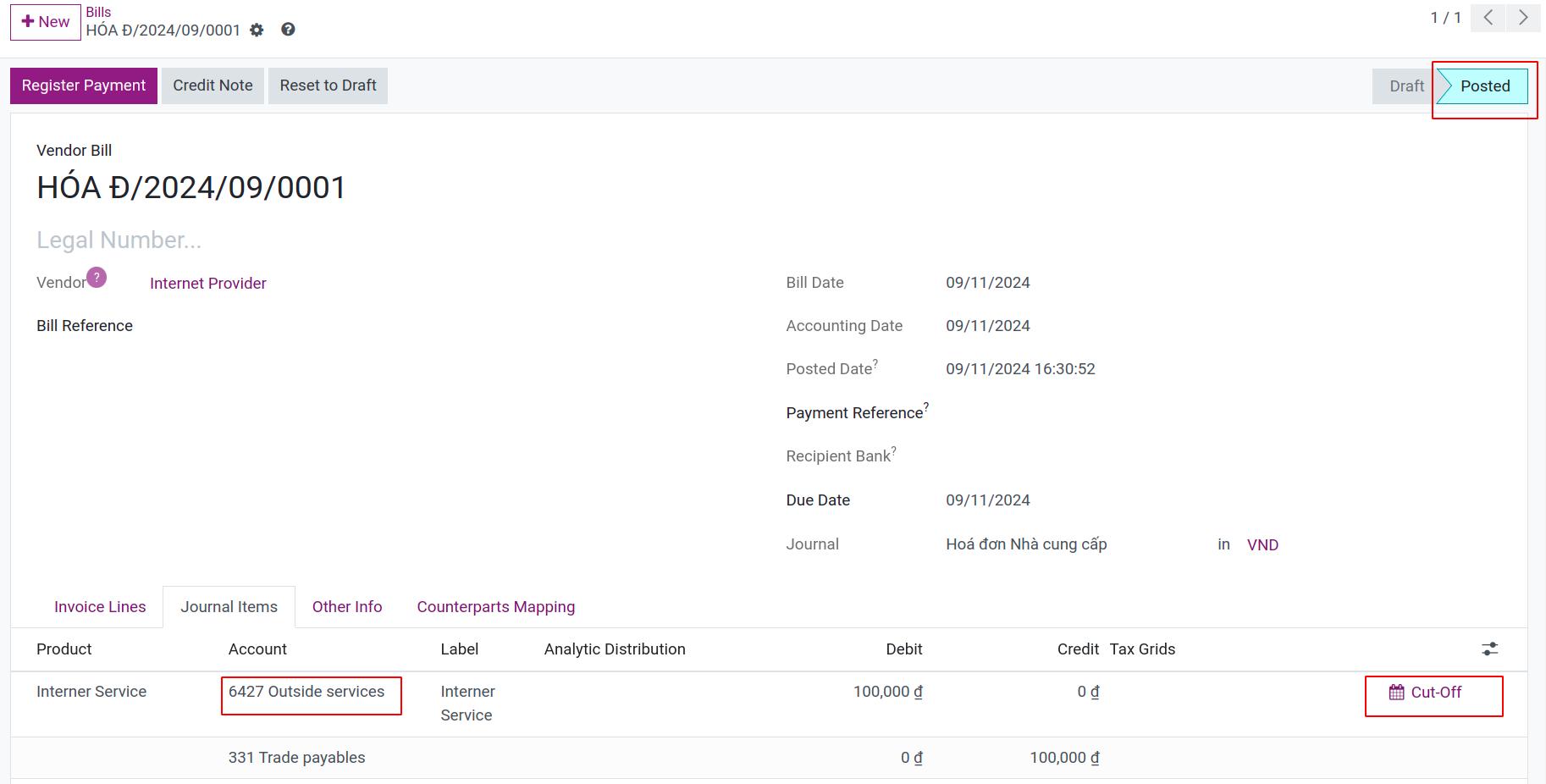Click the purple Vendor help tooltip icon
1546x784 pixels.
pyautogui.click(x=97, y=277)
